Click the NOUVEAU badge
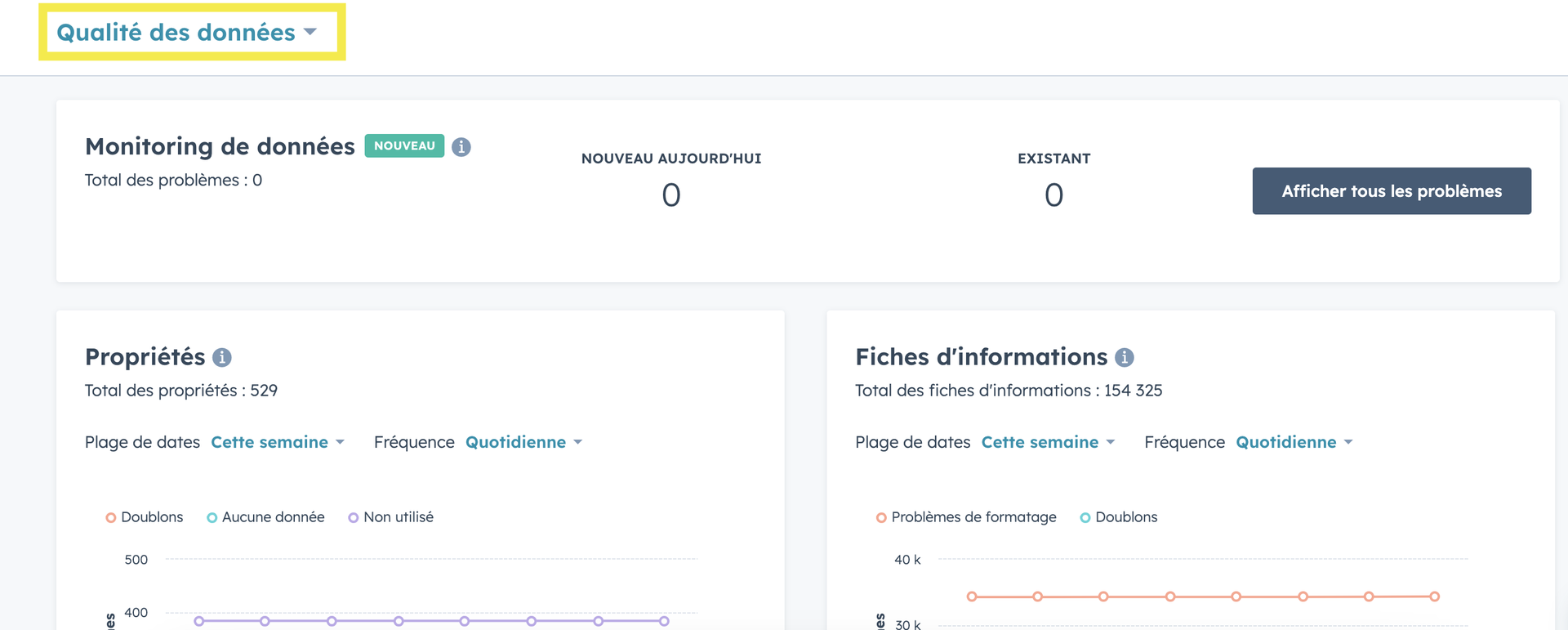Image resolution: width=1568 pixels, height=630 pixels. pyautogui.click(x=404, y=145)
